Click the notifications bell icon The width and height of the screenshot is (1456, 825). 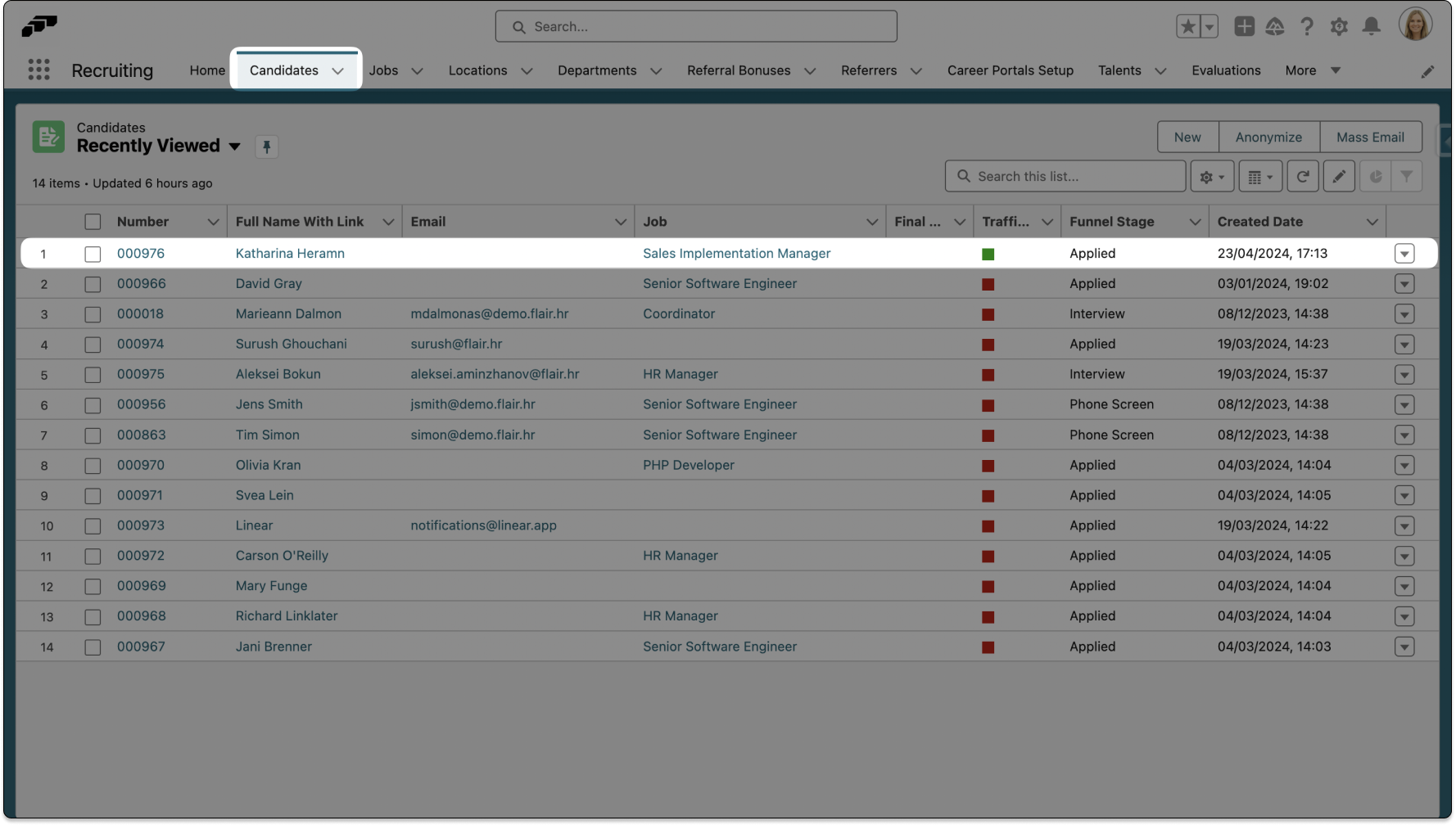1371,27
